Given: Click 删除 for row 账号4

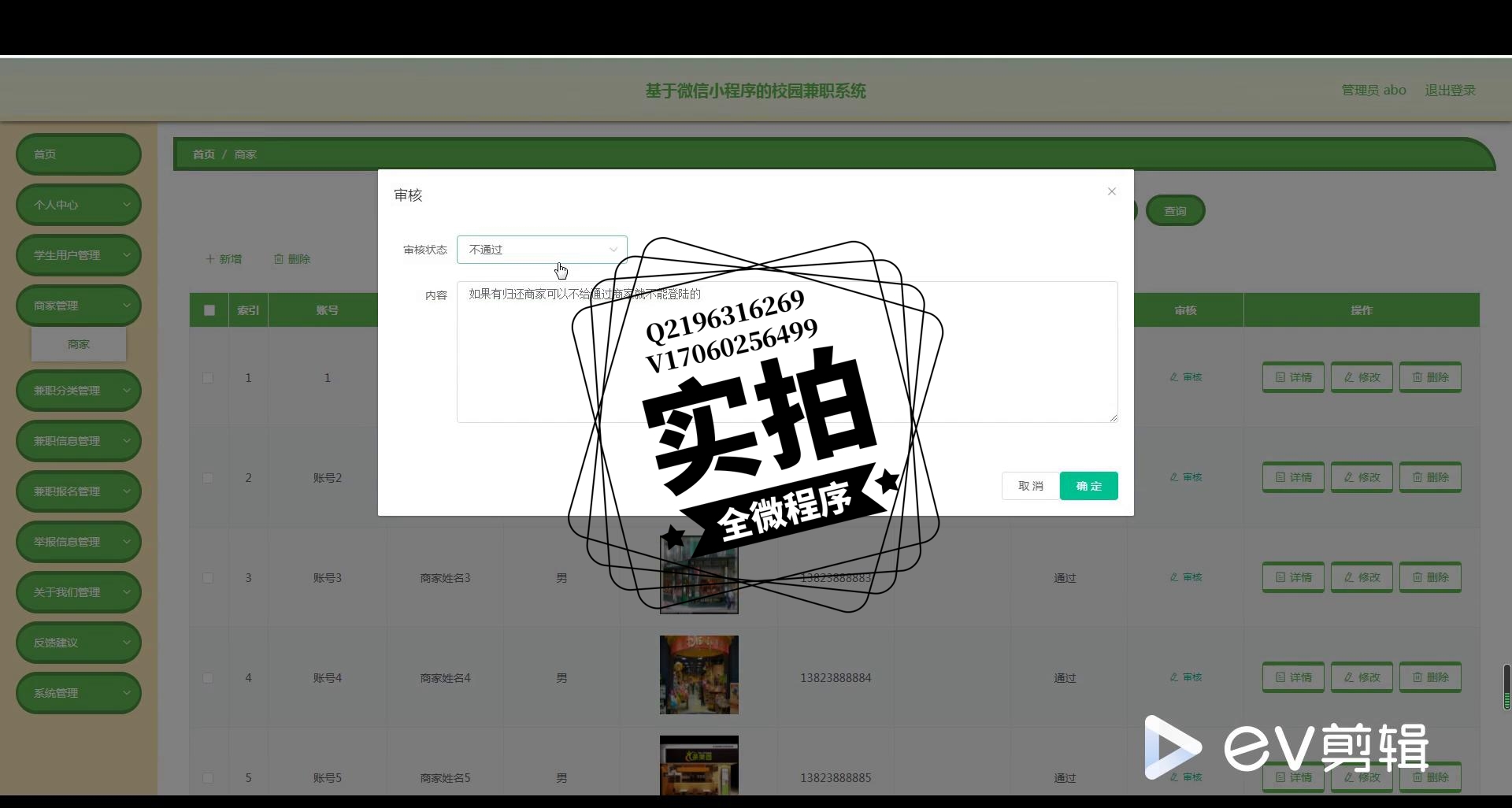Looking at the screenshot, I should pyautogui.click(x=1430, y=677).
